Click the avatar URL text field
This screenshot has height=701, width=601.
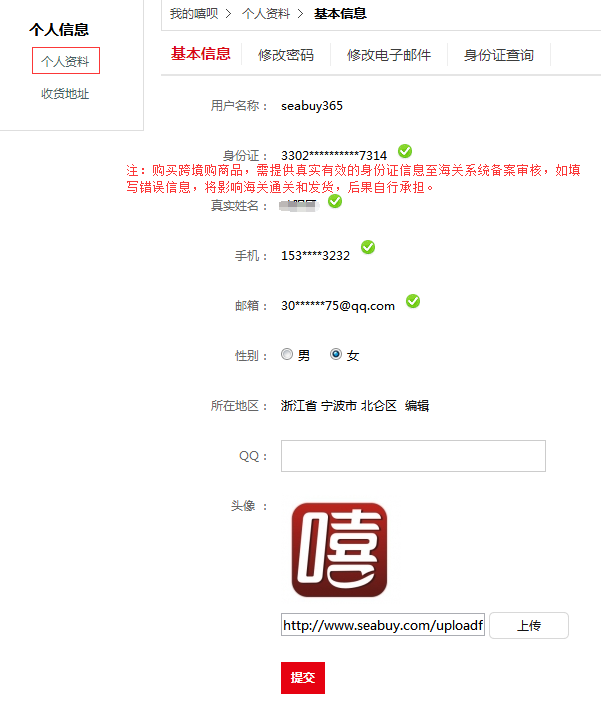tap(383, 625)
